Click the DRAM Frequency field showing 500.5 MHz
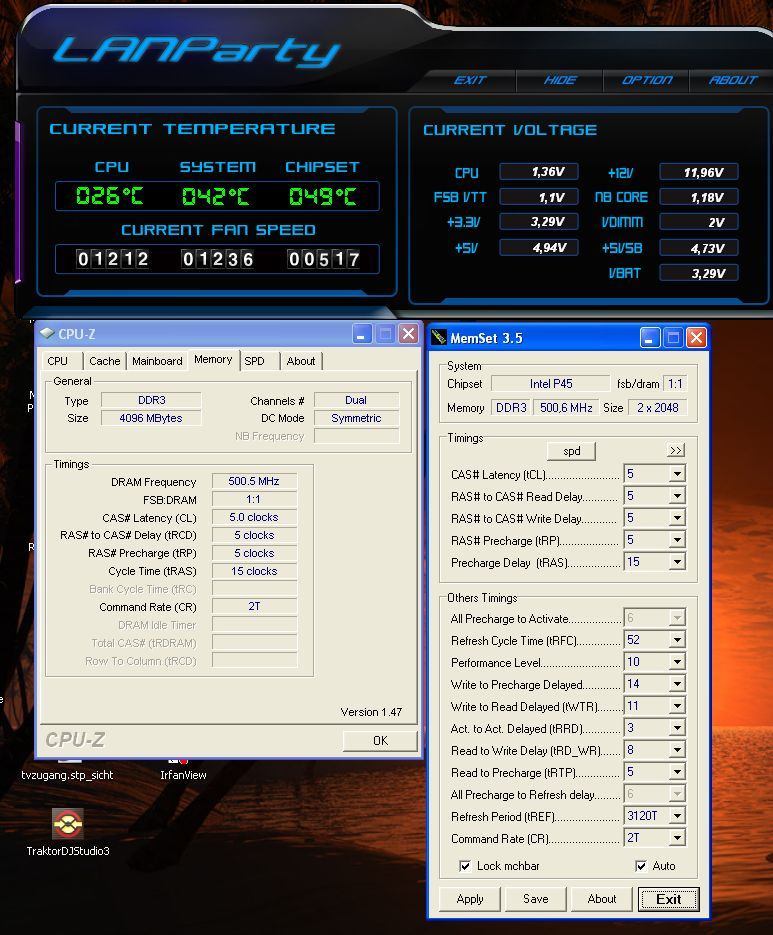This screenshot has height=935, width=773. click(254, 481)
